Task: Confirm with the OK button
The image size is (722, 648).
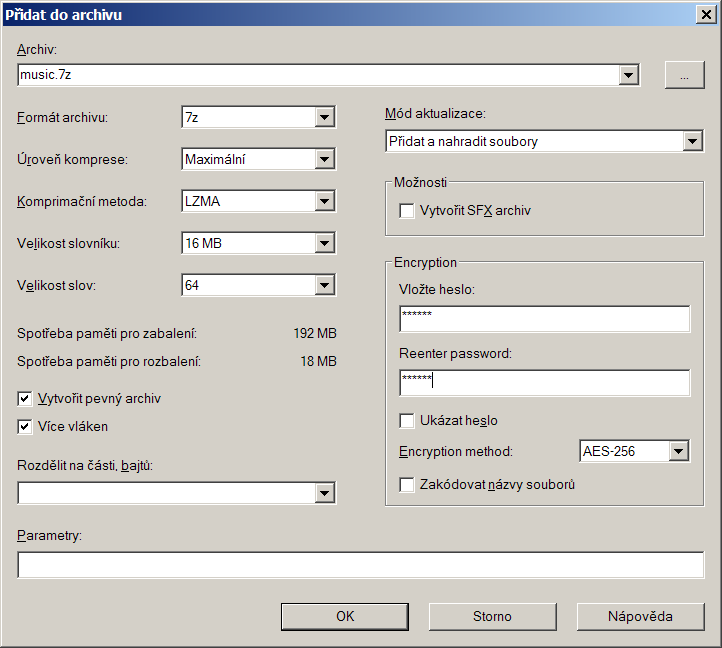Action: click(345, 617)
